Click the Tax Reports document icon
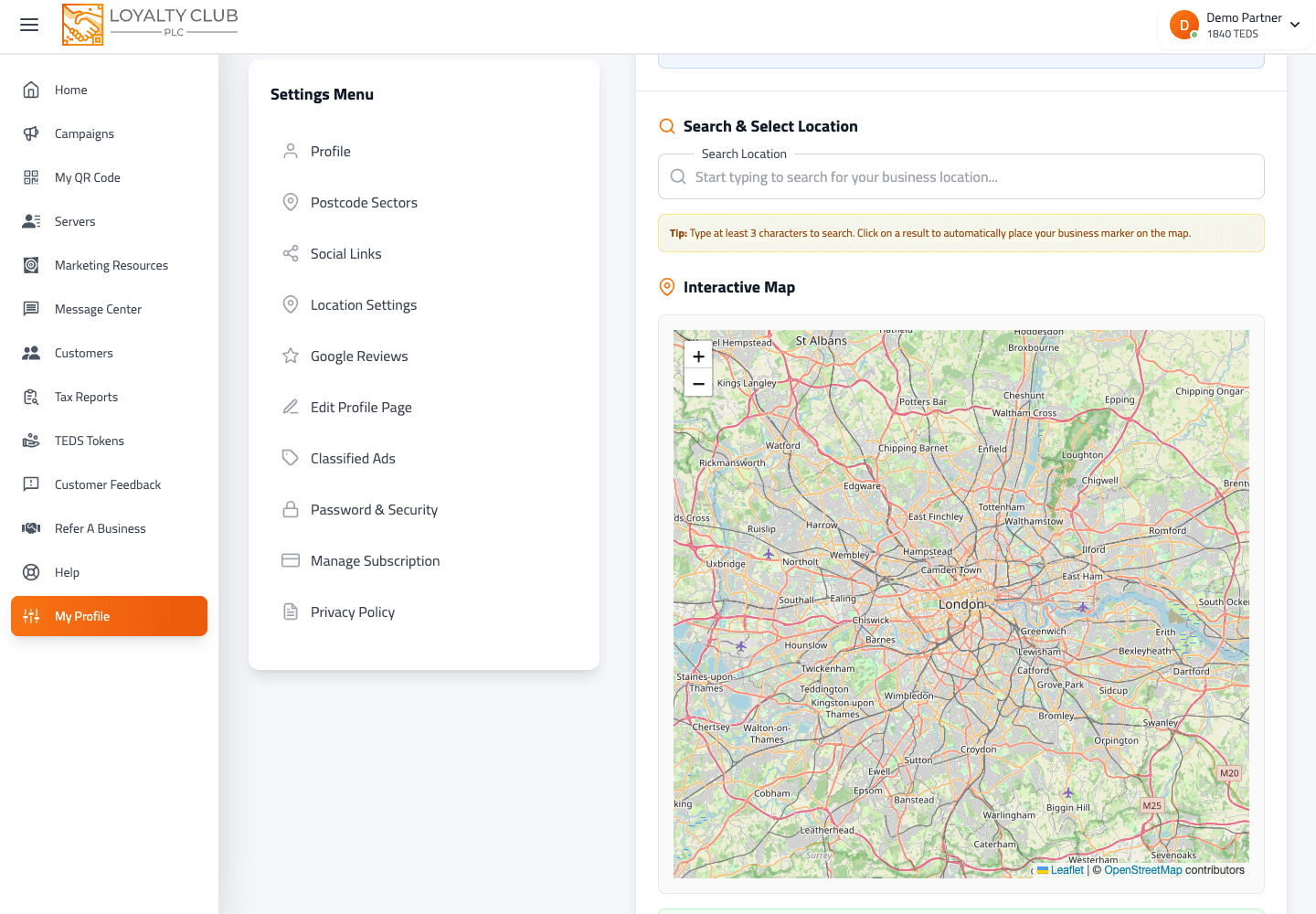Screen dimensions: 1316x914 click(x=31, y=397)
